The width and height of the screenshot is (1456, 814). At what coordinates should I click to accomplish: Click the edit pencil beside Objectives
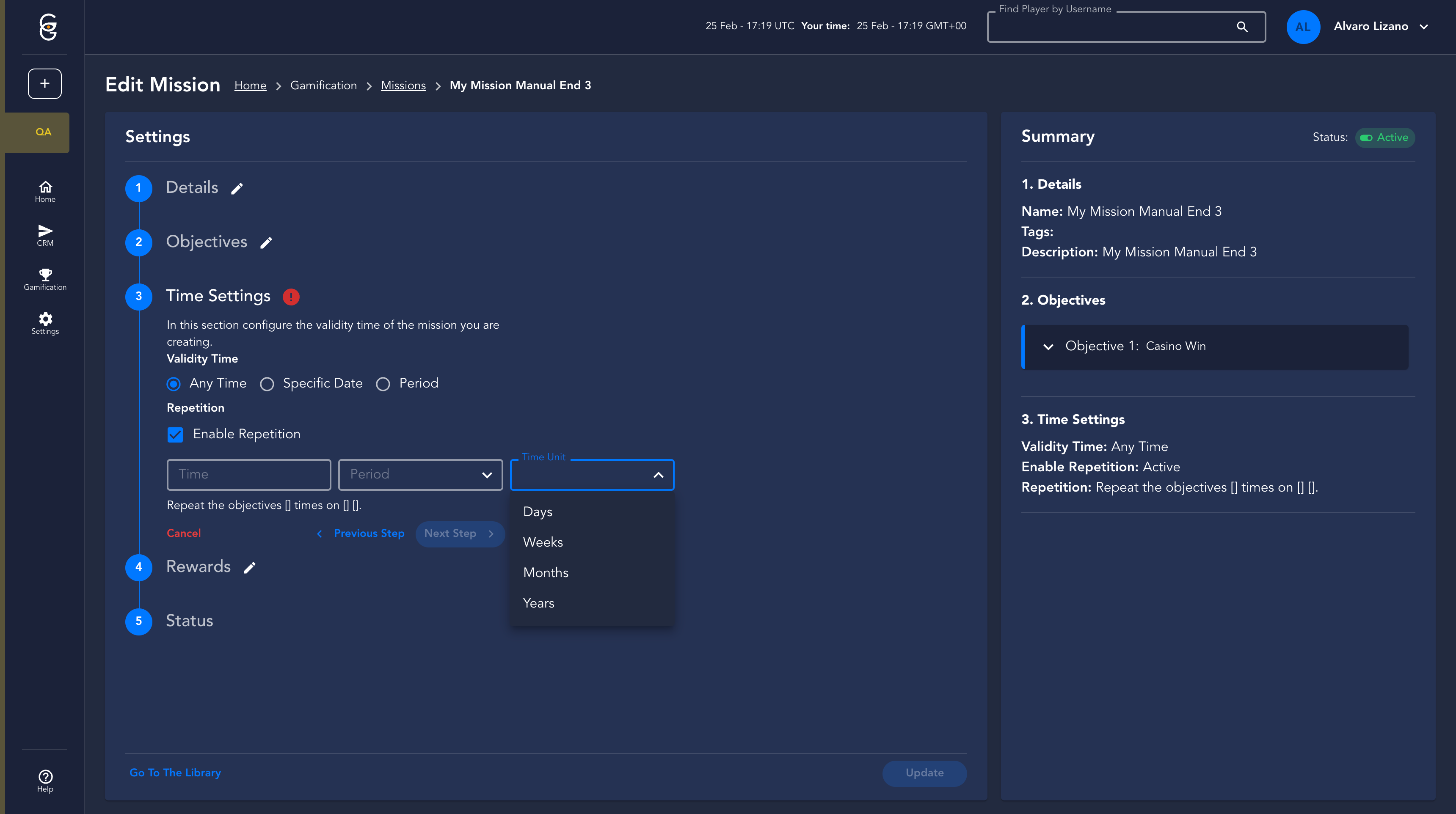pos(266,243)
